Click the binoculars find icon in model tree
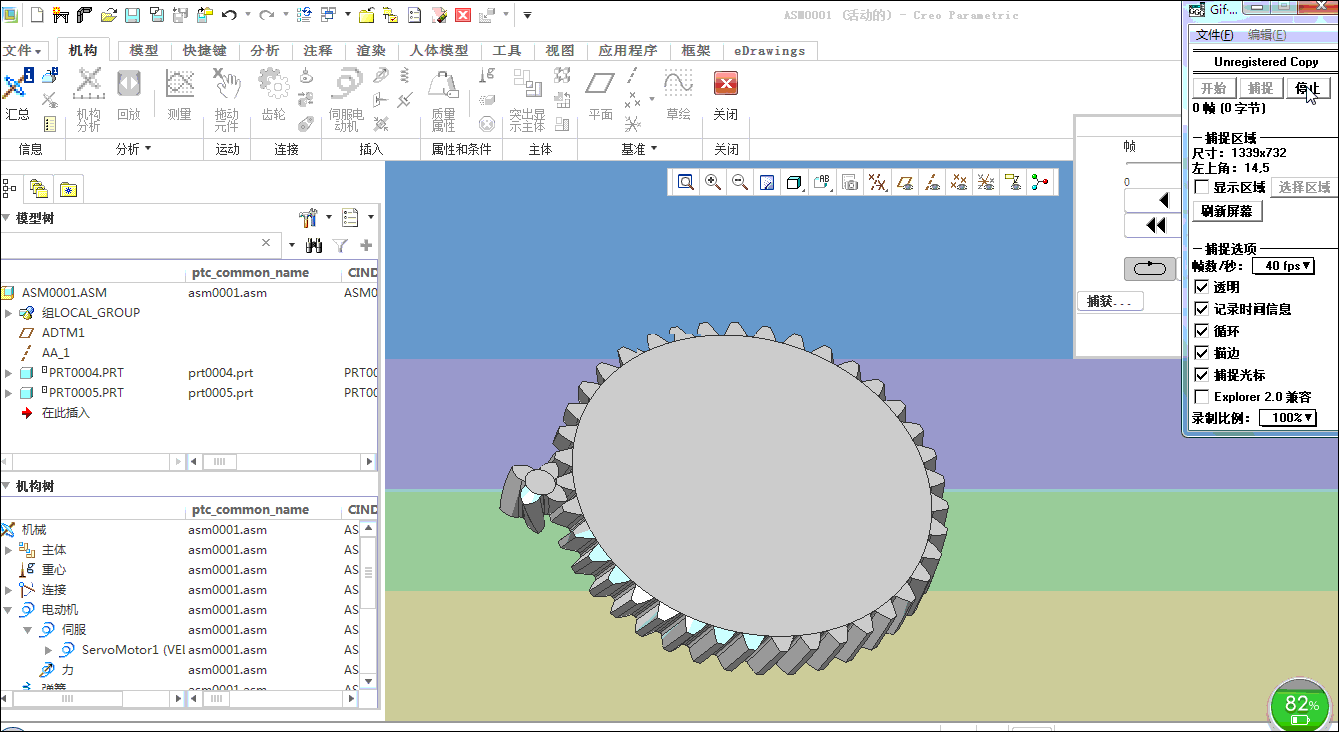The width and height of the screenshot is (1339, 732). click(x=314, y=245)
